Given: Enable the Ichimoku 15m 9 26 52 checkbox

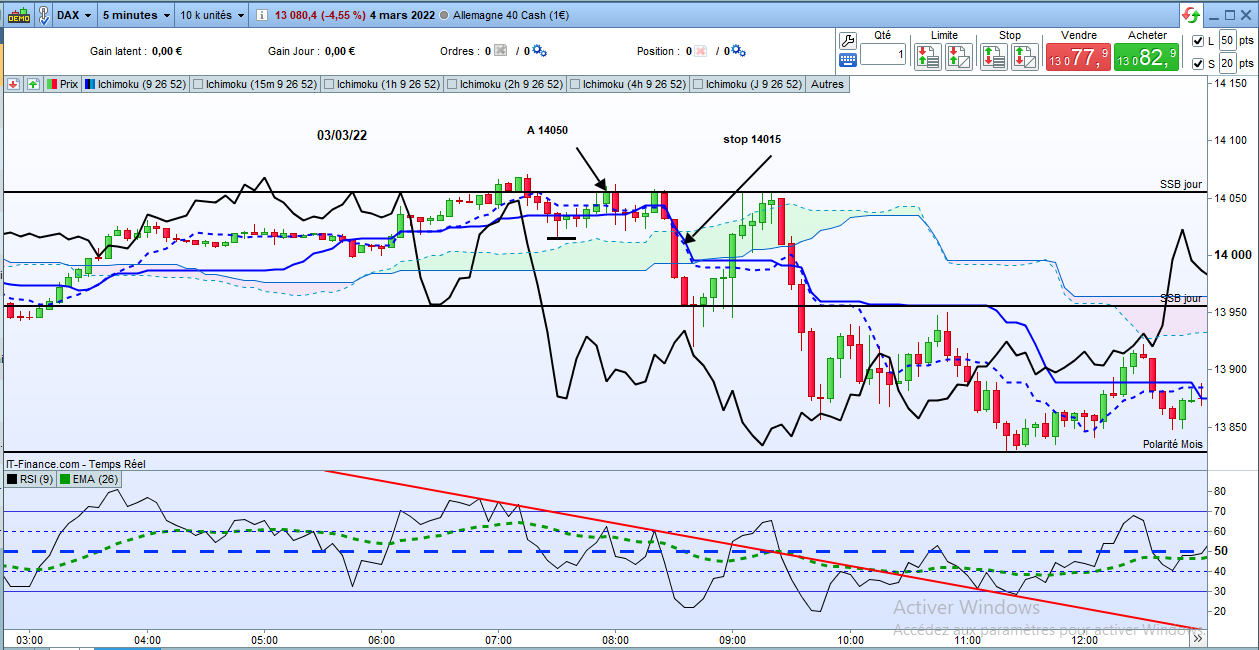Looking at the screenshot, I should [x=197, y=85].
